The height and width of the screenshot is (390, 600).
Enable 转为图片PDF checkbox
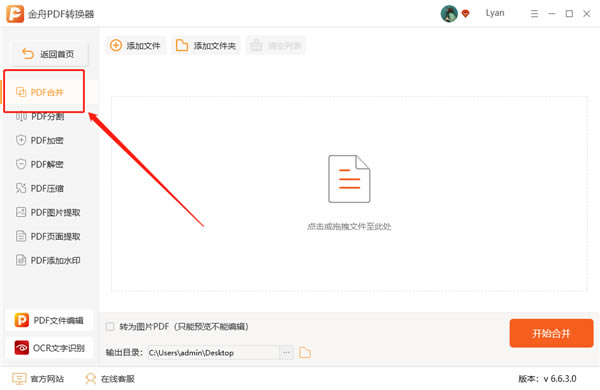point(110,326)
